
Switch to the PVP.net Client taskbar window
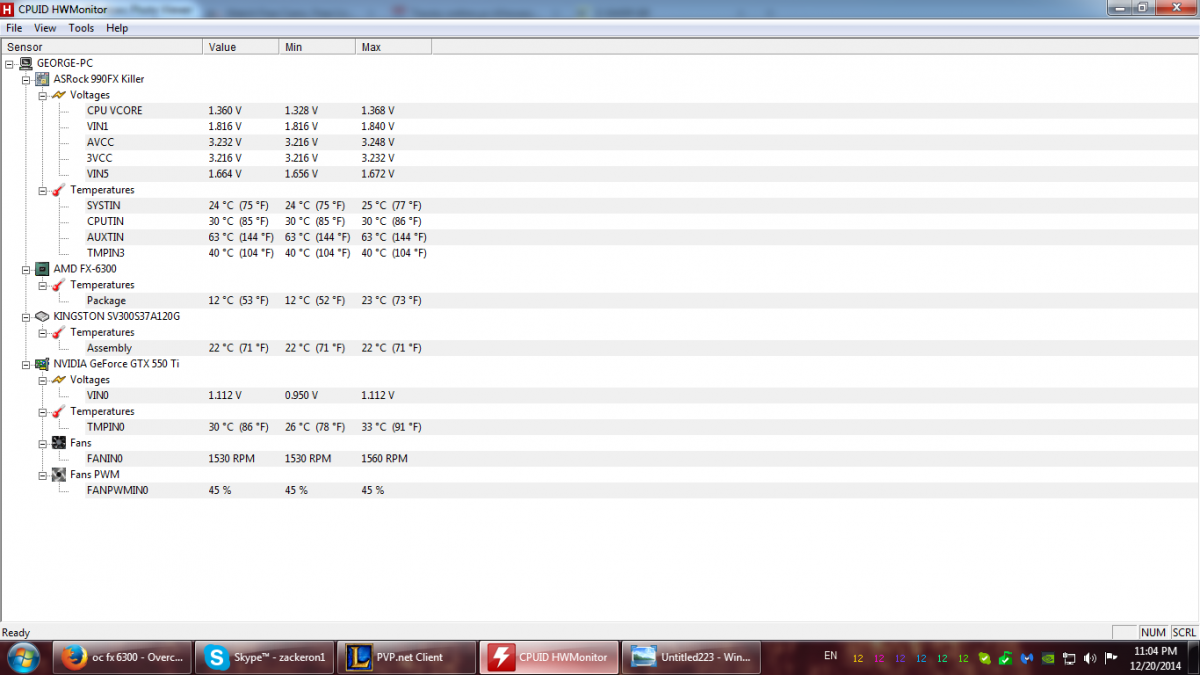(405, 657)
